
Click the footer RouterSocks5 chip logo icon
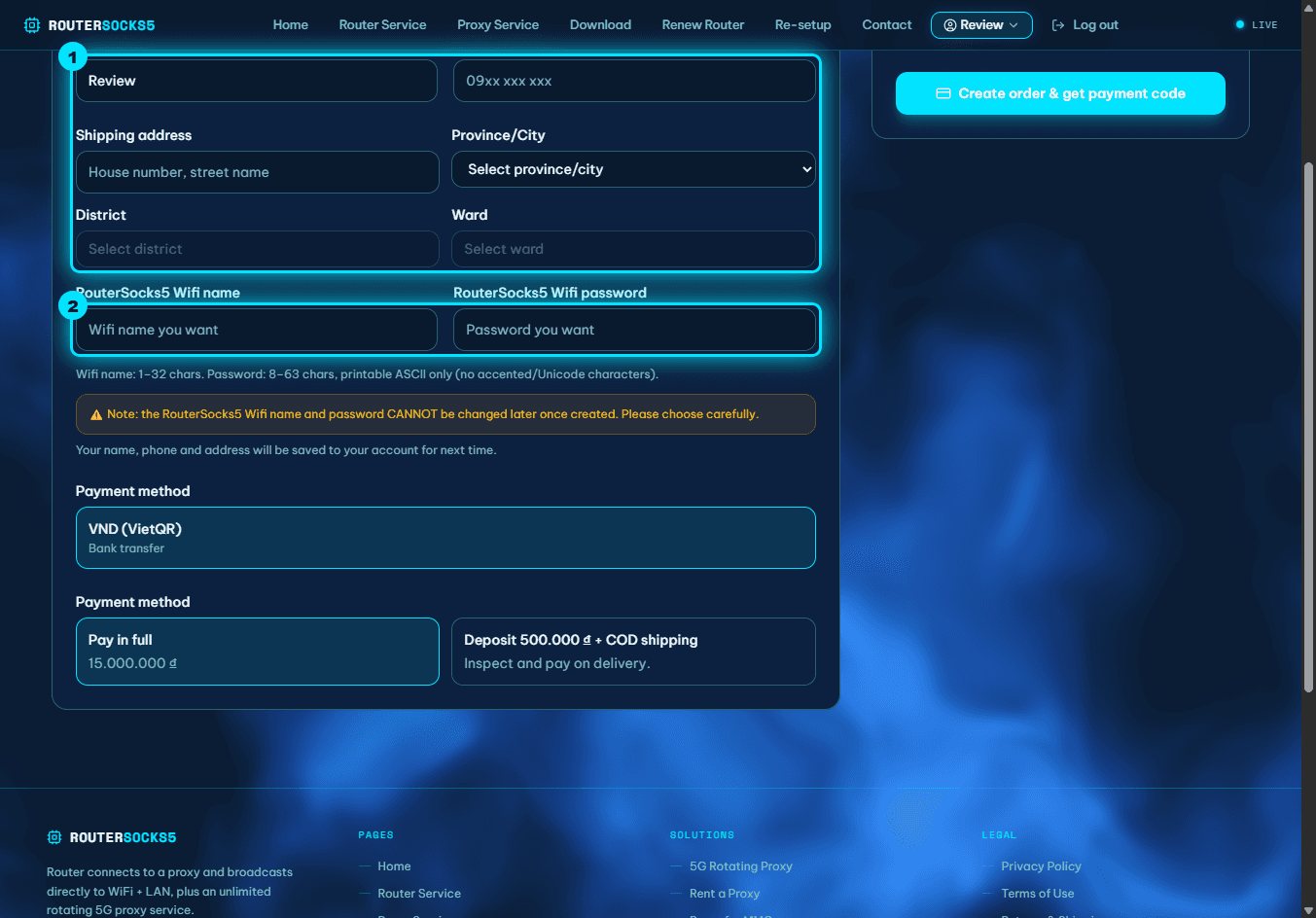pyautogui.click(x=54, y=837)
